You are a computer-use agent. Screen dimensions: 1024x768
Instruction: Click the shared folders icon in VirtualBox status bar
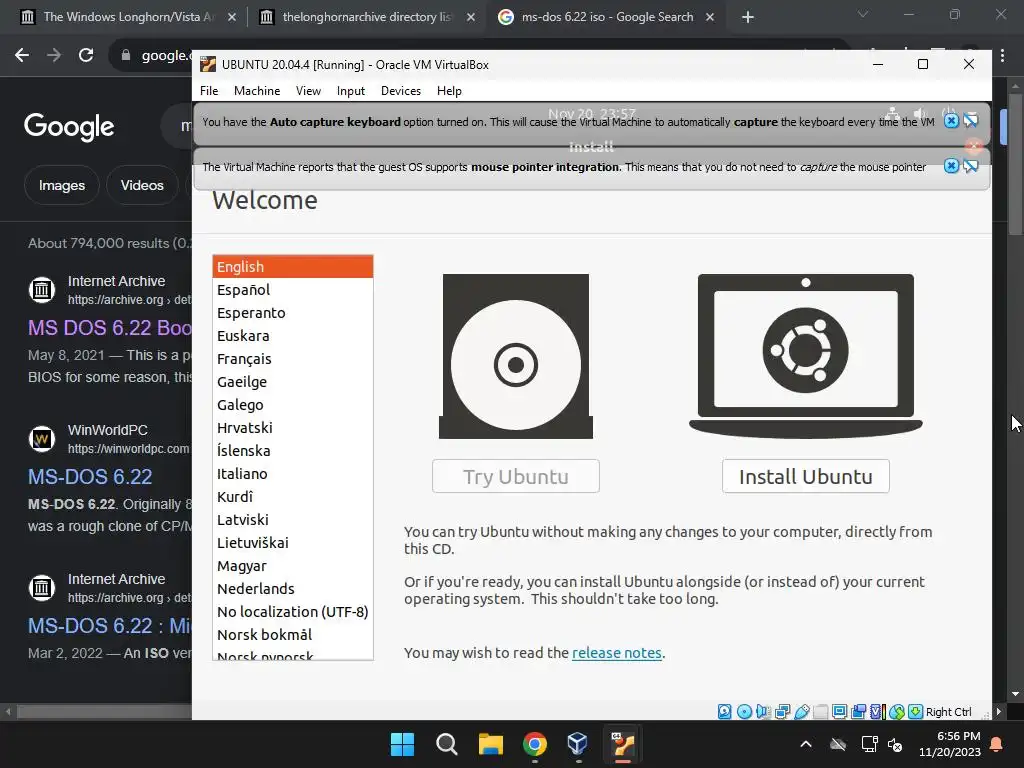(821, 712)
